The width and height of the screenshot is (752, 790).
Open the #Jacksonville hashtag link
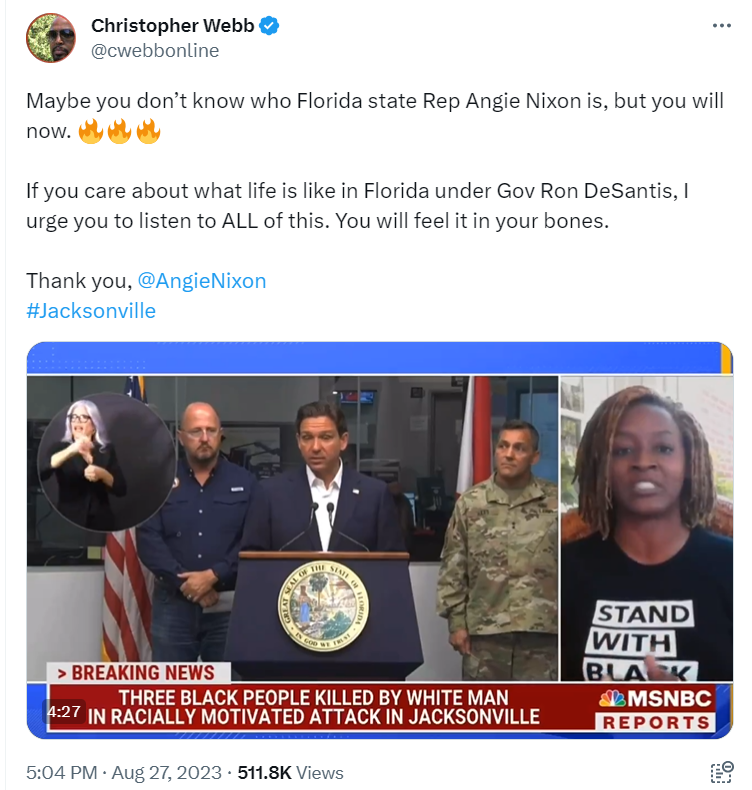tap(91, 310)
